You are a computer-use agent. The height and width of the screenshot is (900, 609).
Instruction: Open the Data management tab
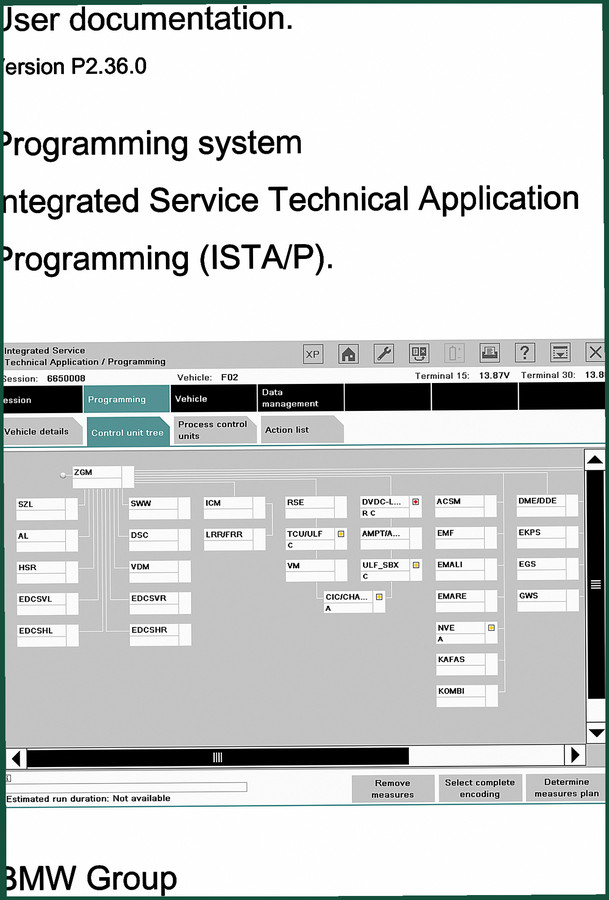click(301, 398)
